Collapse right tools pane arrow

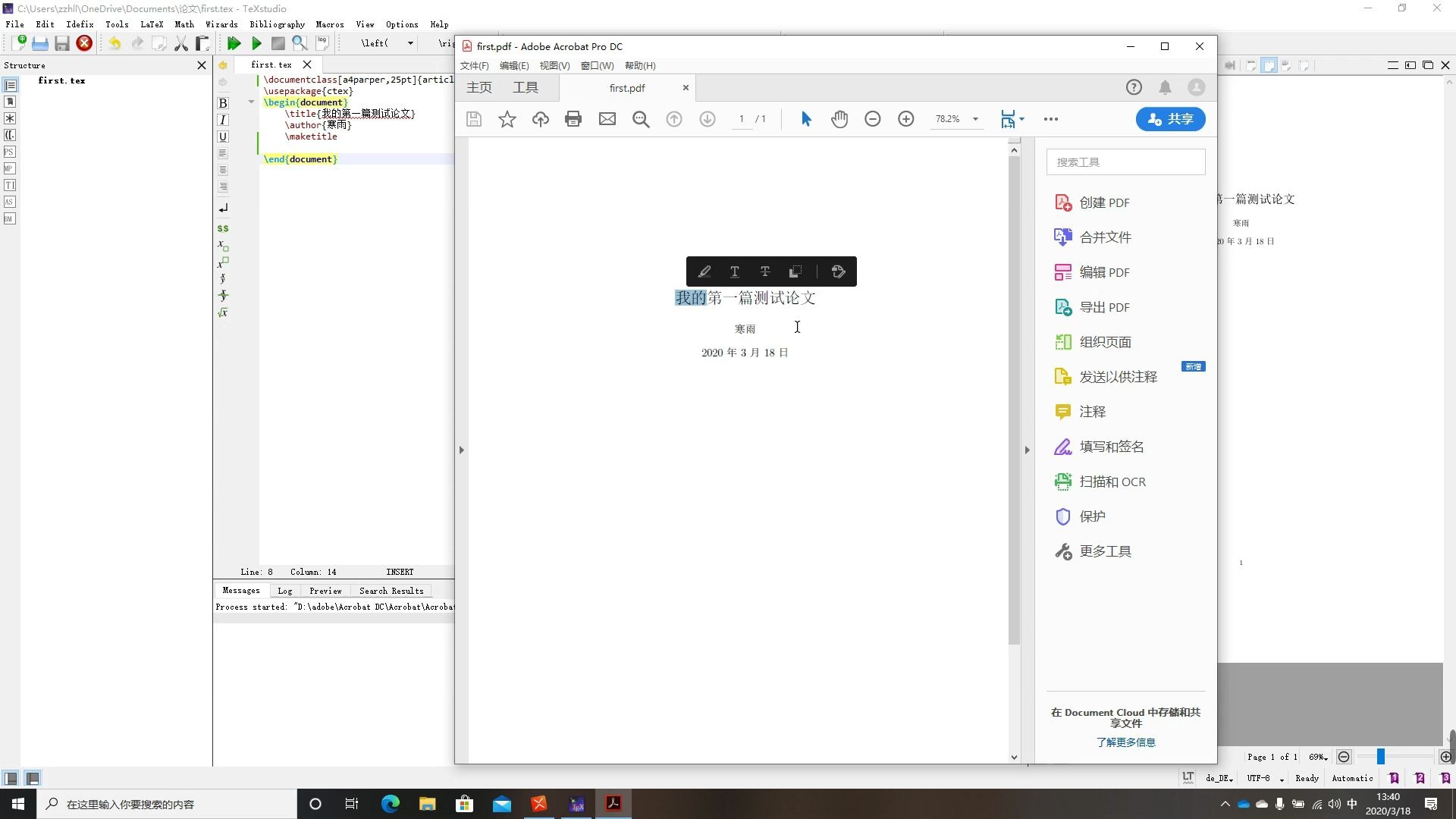(1027, 450)
